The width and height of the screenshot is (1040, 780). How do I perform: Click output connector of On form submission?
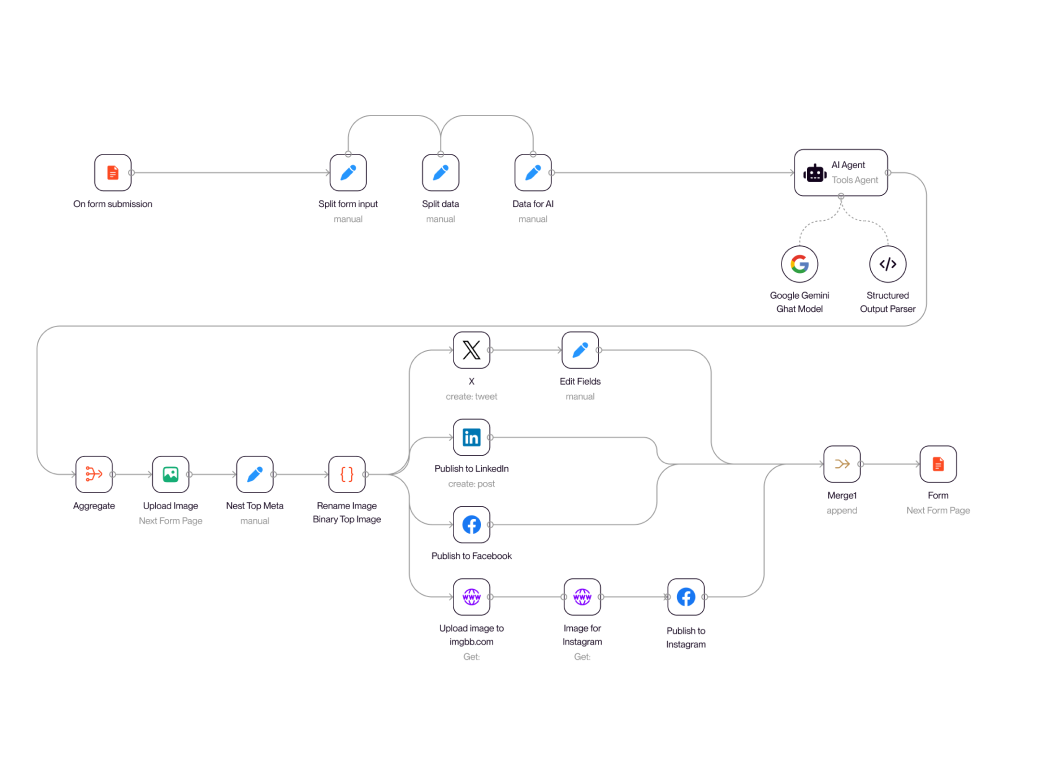click(x=131, y=172)
